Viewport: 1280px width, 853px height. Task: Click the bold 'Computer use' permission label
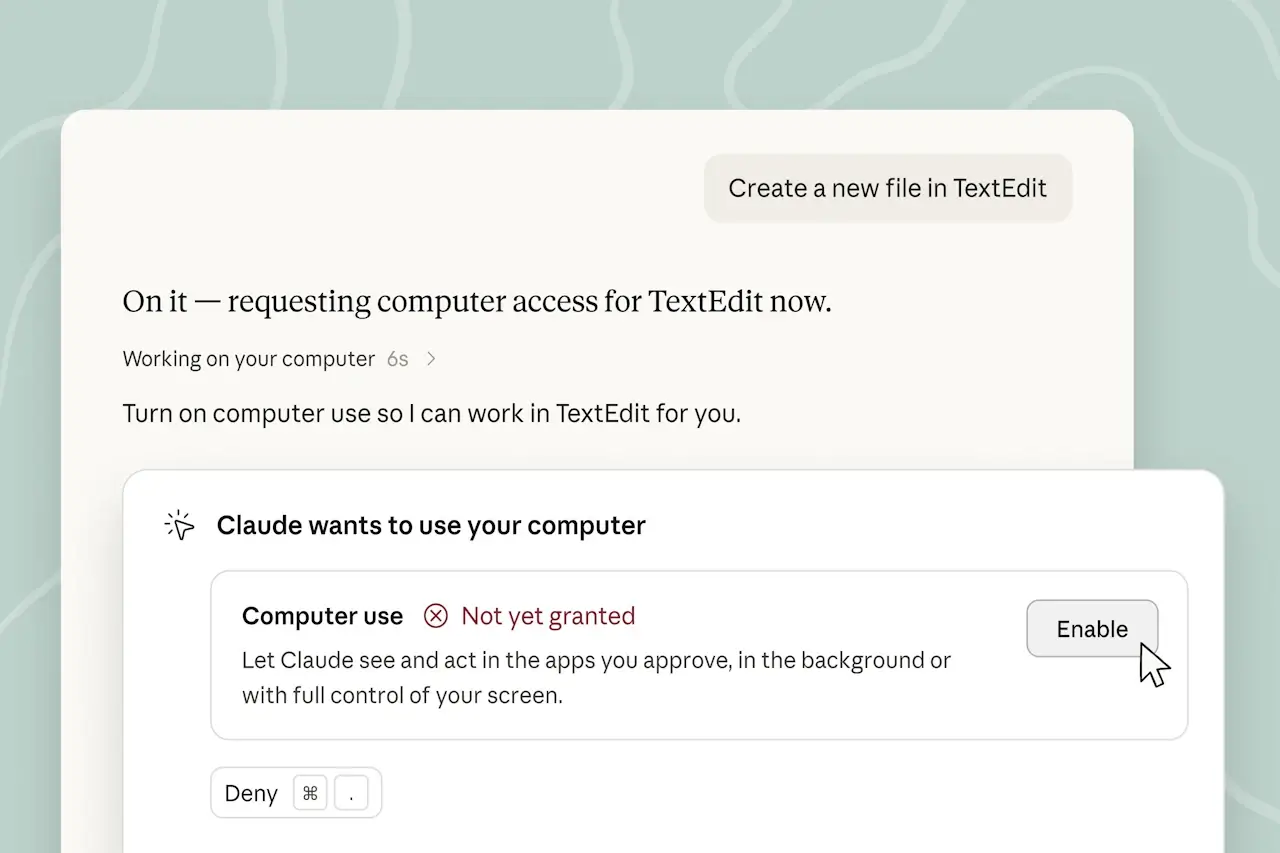322,616
